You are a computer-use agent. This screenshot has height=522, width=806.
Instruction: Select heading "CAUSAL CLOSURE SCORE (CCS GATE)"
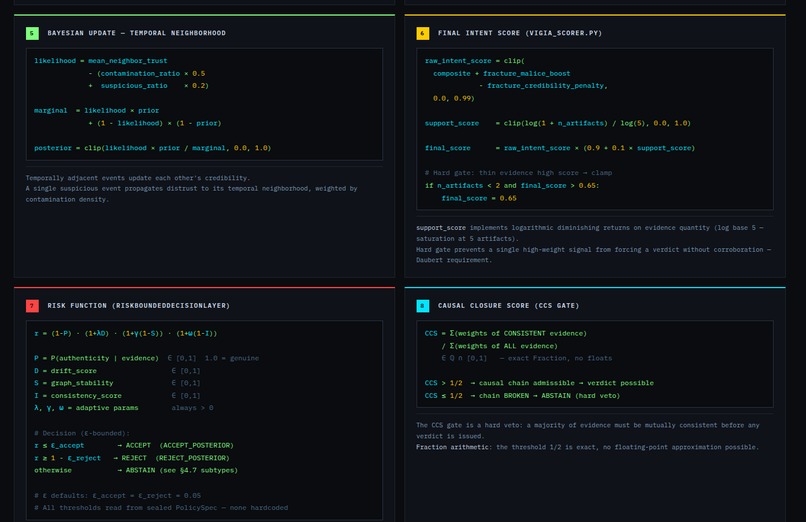[x=508, y=306]
